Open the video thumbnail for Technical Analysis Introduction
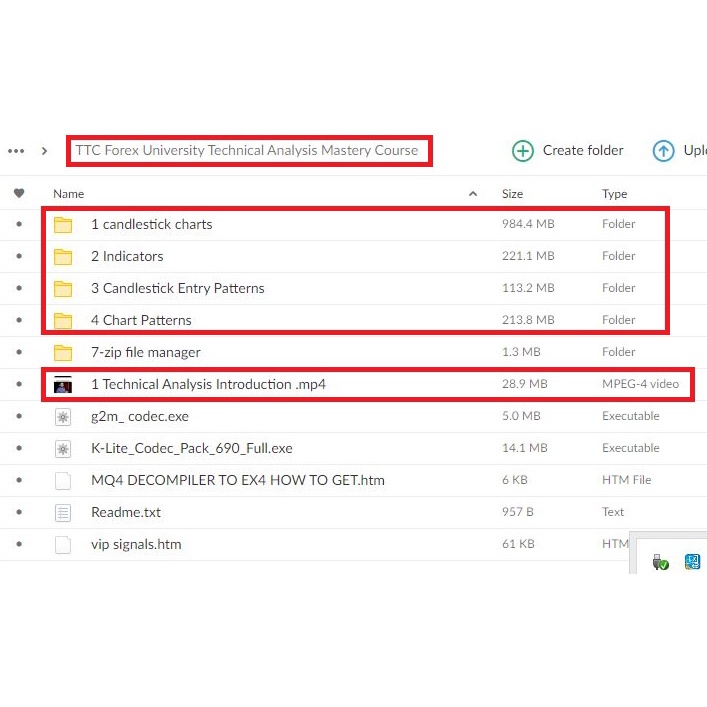The image size is (707, 707). (x=63, y=384)
